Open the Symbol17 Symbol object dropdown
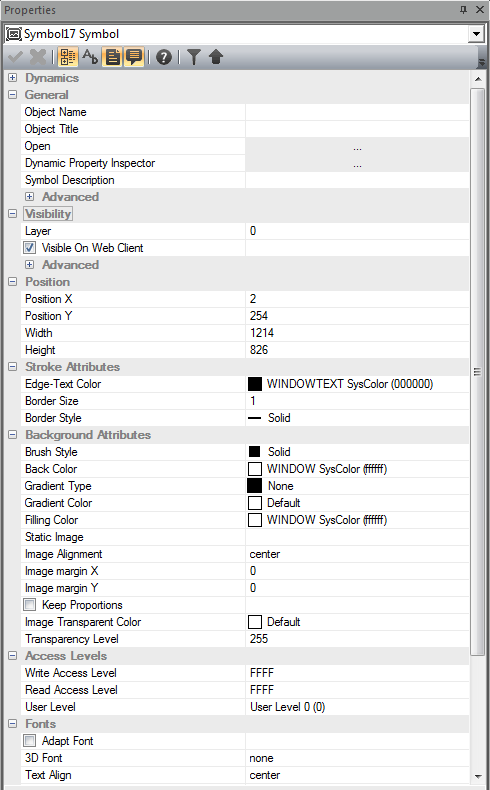Viewport: 490px width, 790px height. tap(476, 34)
